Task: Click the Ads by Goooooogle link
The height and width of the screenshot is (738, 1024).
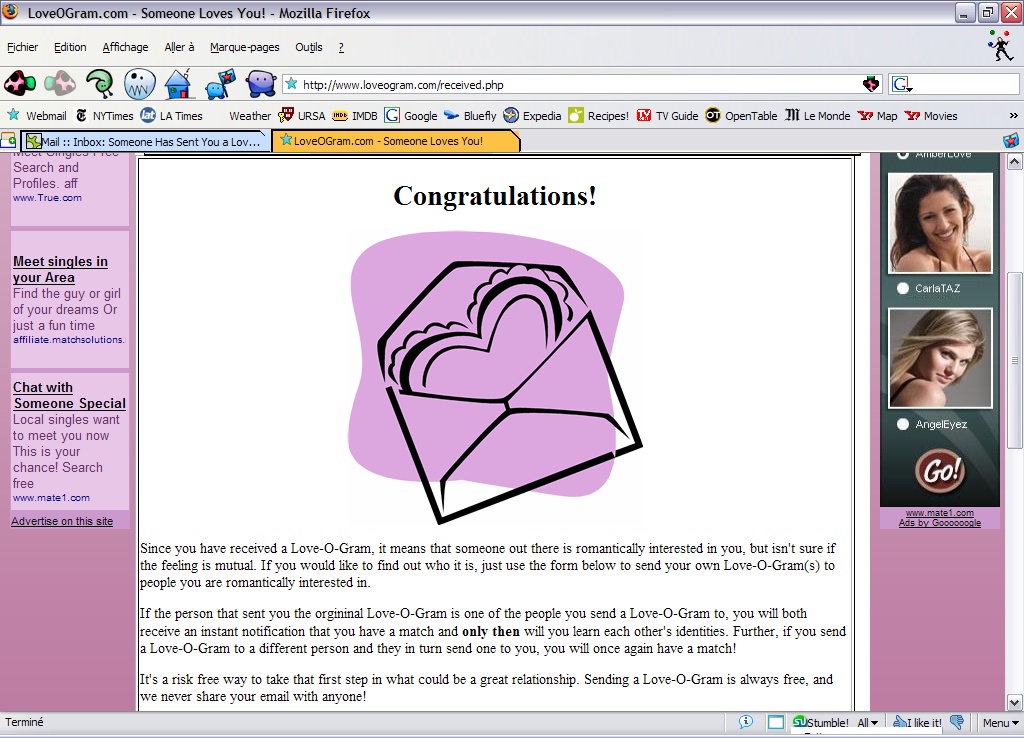Action: coord(939,522)
